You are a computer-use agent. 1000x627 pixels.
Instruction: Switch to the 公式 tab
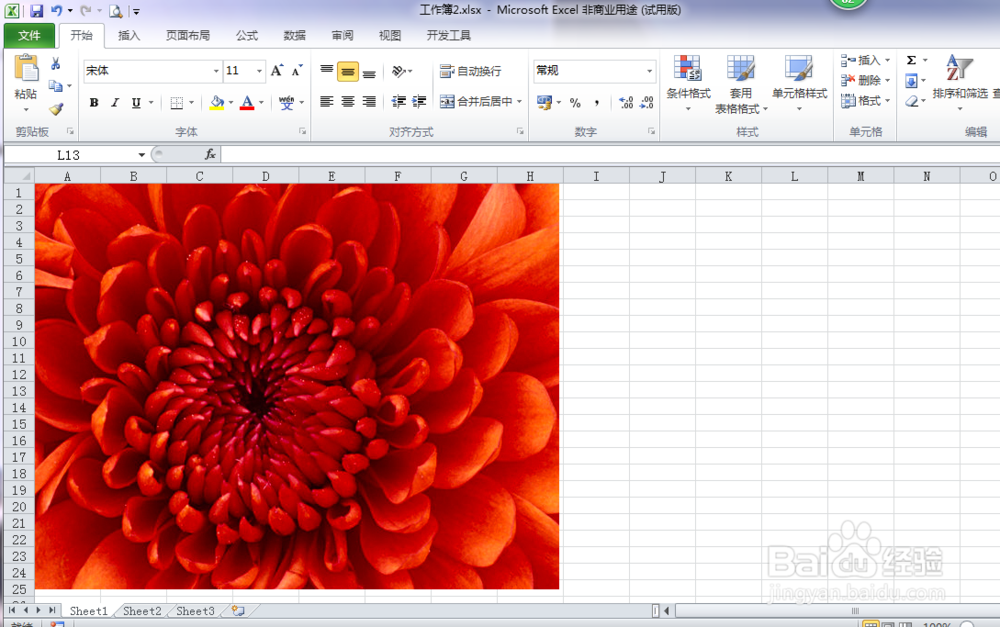point(247,35)
